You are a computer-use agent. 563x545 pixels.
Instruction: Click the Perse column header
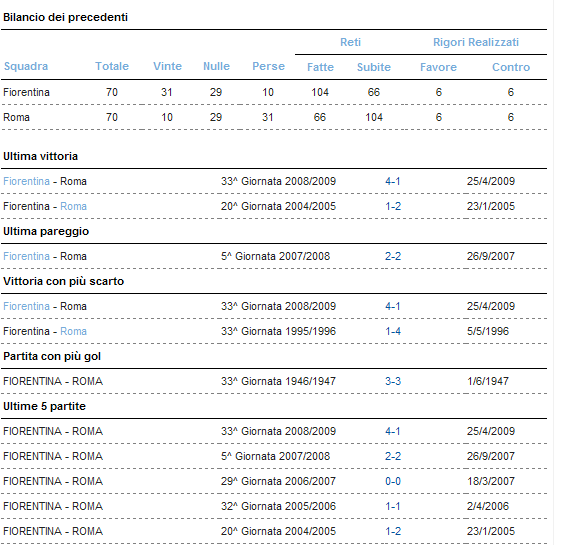click(268, 66)
